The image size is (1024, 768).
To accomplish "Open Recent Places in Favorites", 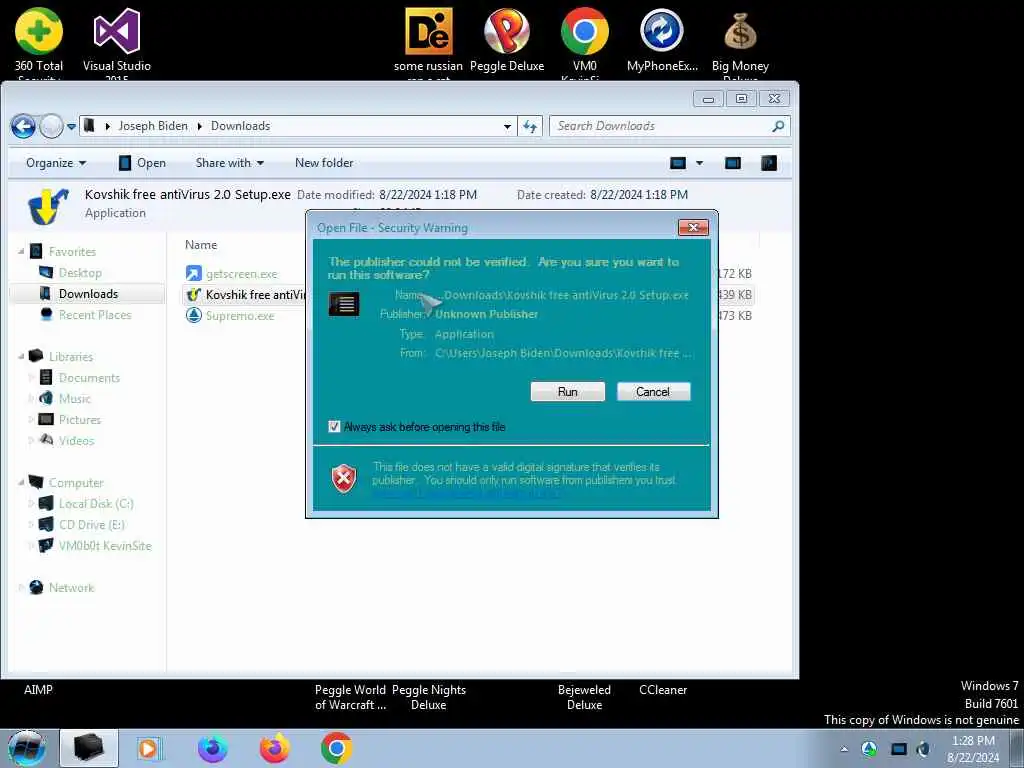I will click(x=95, y=315).
